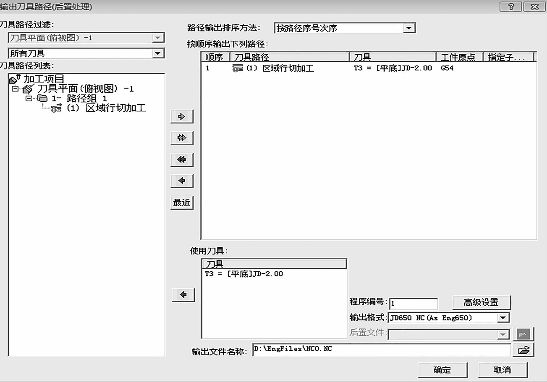
Task: Click (1) 区域行切加工 text in the output list
Action: (280, 68)
